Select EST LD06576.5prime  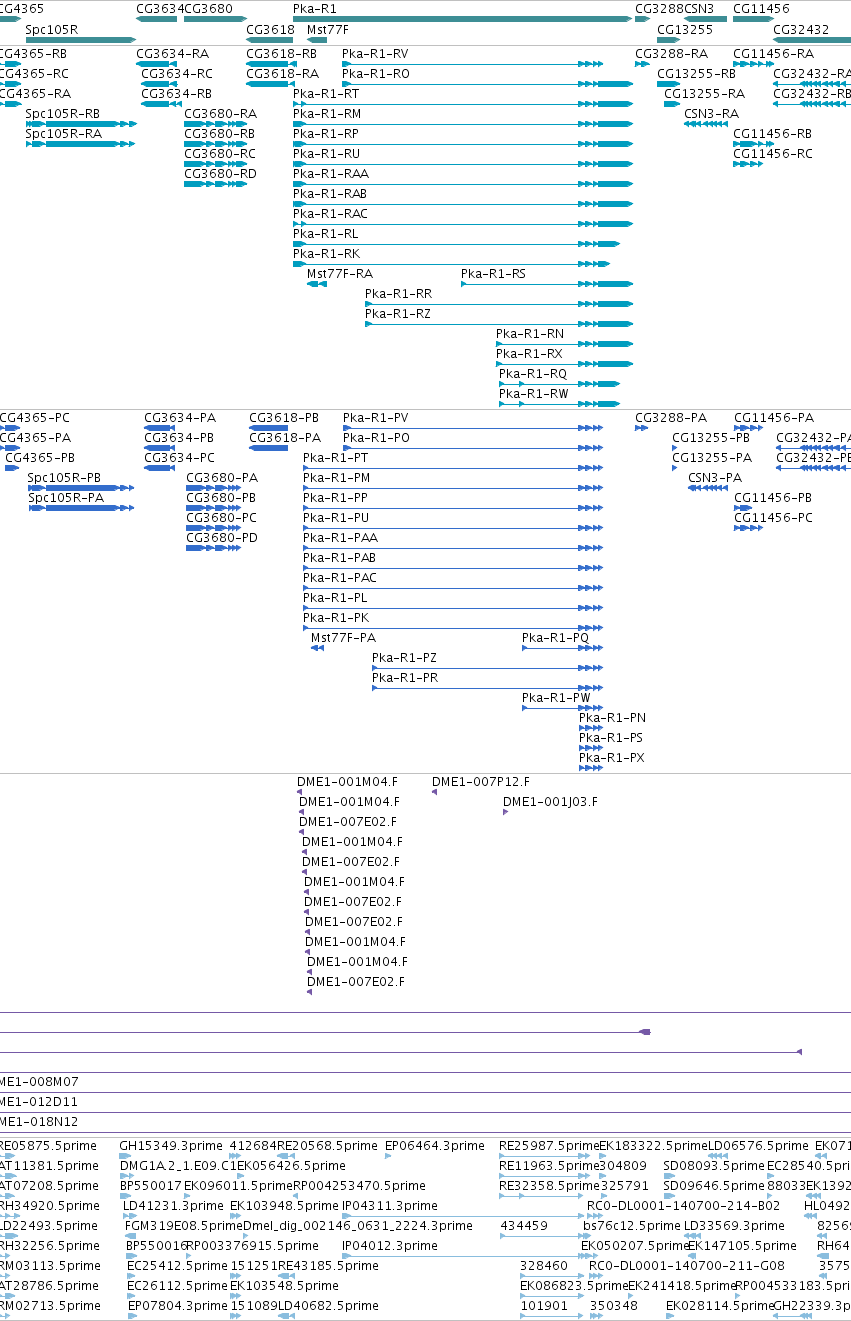(x=758, y=1145)
